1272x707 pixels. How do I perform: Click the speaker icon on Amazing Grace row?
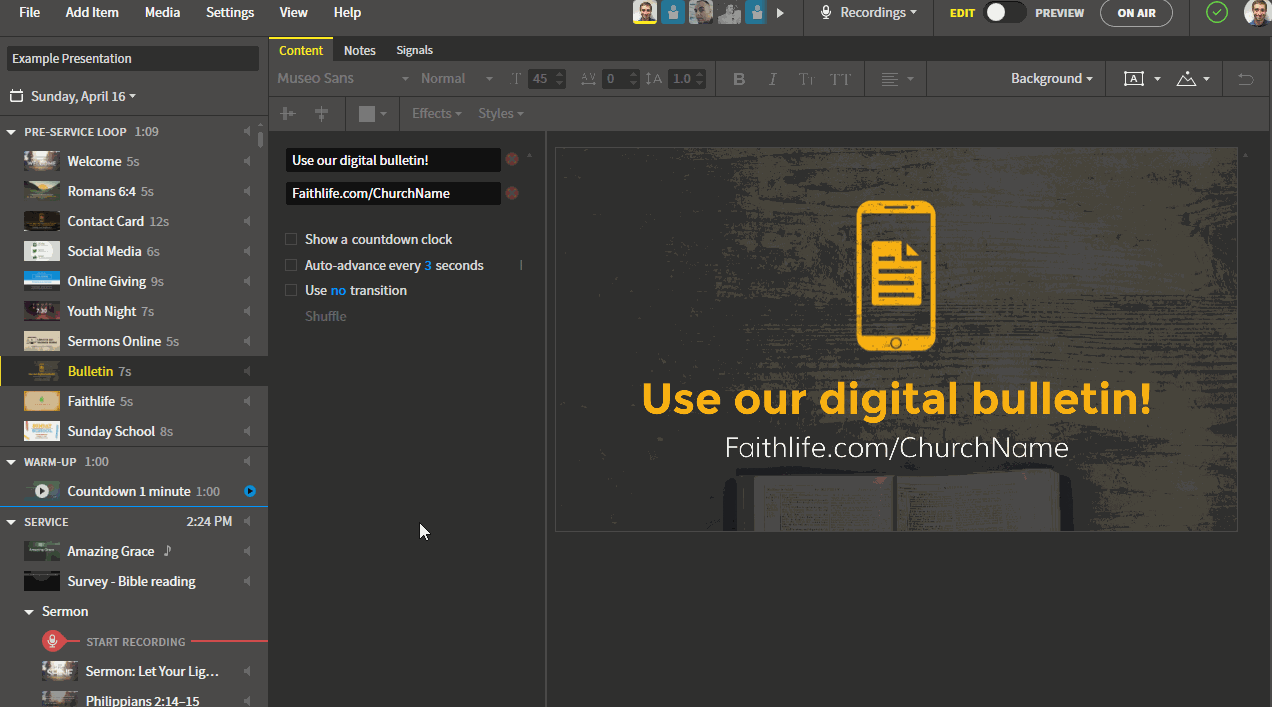[247, 551]
